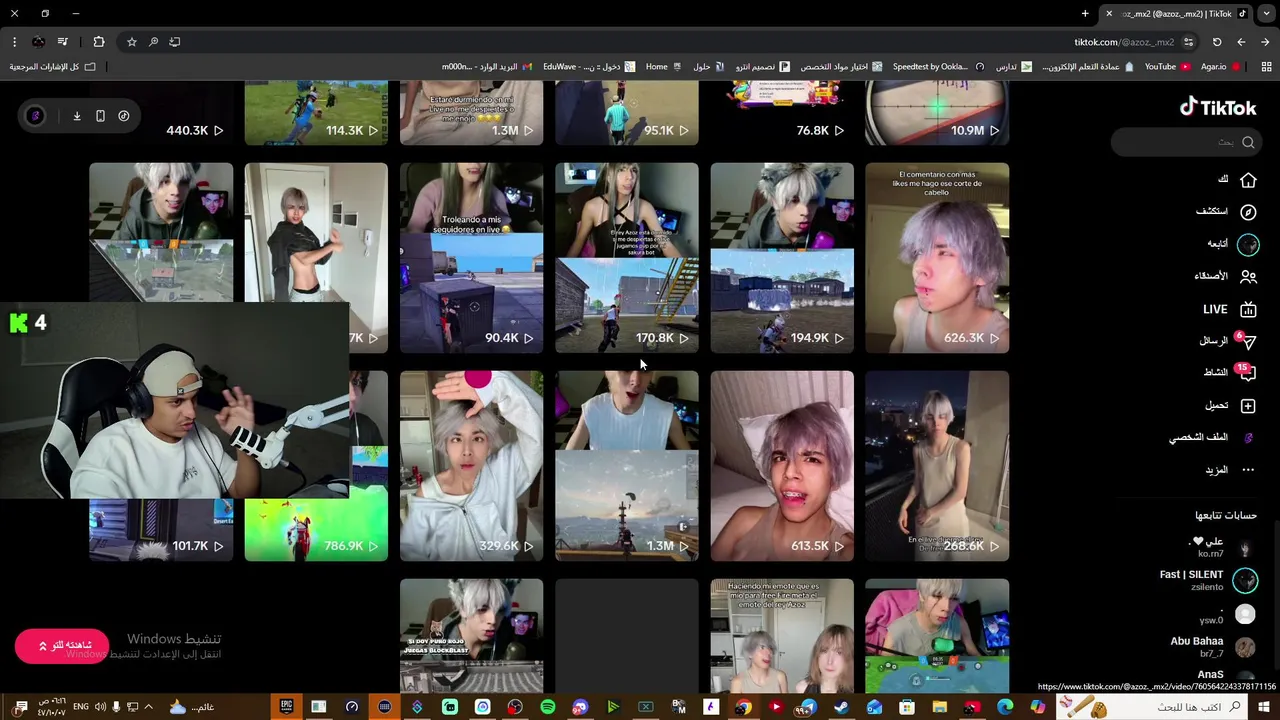Open browser three-dot menu

[14, 42]
